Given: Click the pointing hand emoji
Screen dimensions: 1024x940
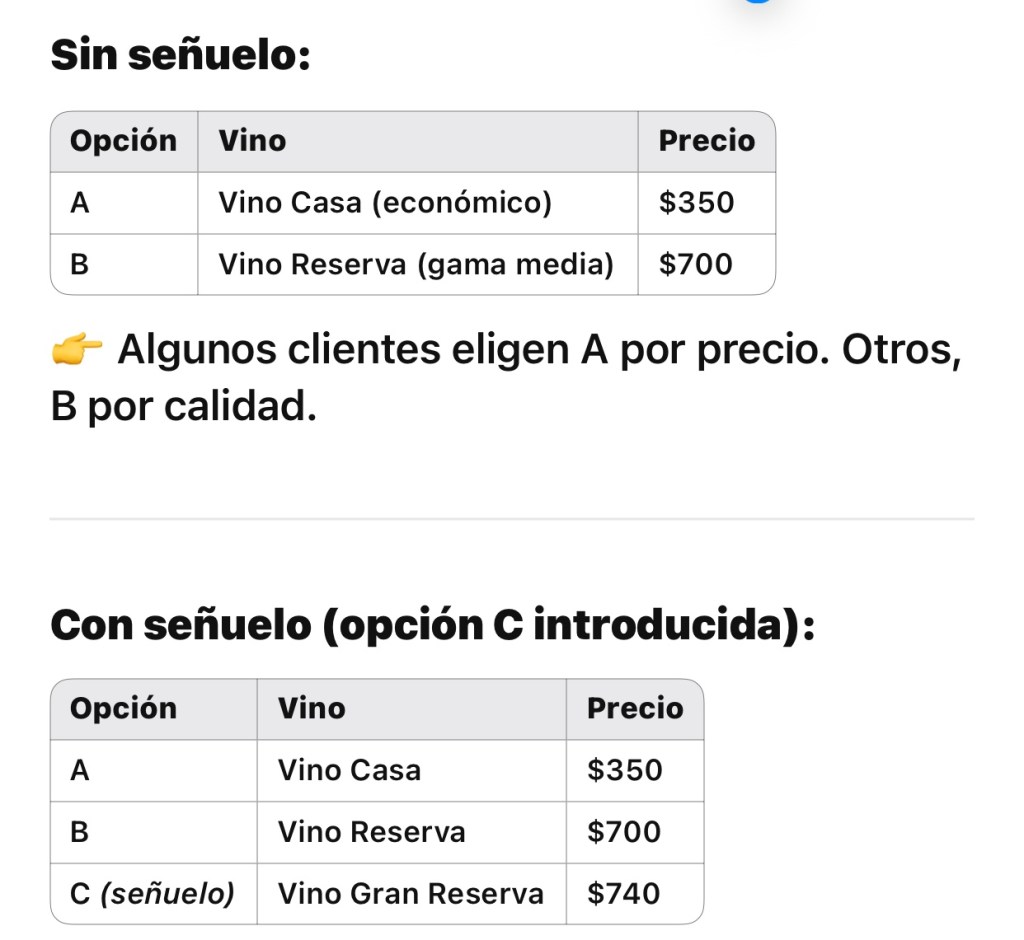Looking at the screenshot, I should pyautogui.click(x=78, y=351).
